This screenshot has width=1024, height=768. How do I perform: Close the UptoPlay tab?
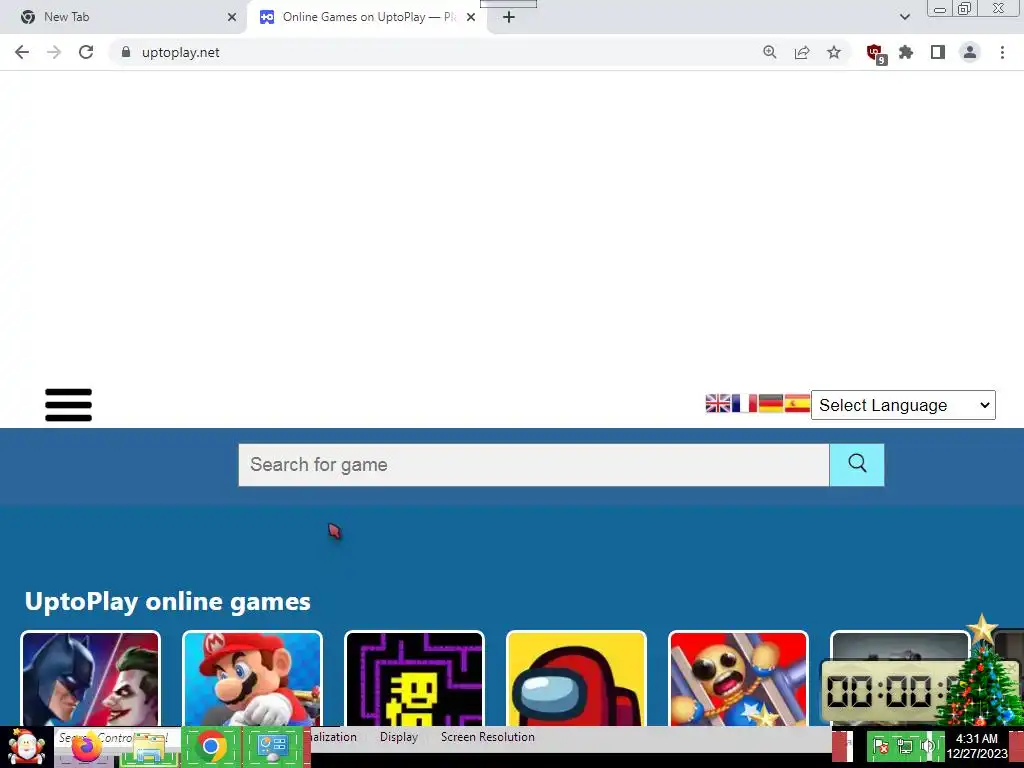471,17
